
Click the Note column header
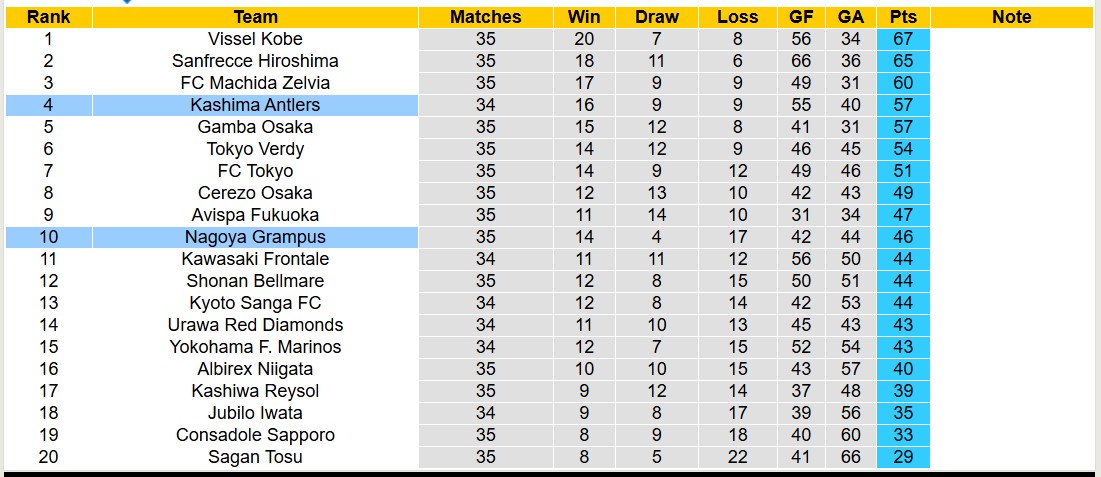pos(1012,17)
